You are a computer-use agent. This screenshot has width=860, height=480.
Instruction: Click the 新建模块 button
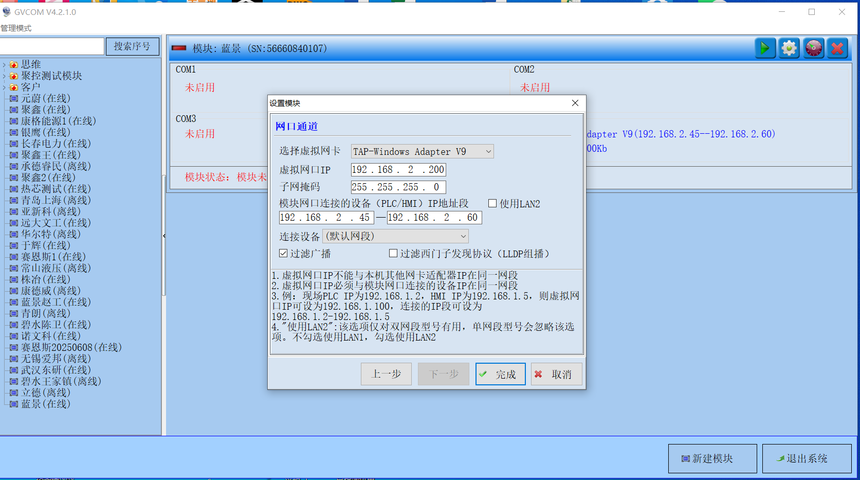712,459
